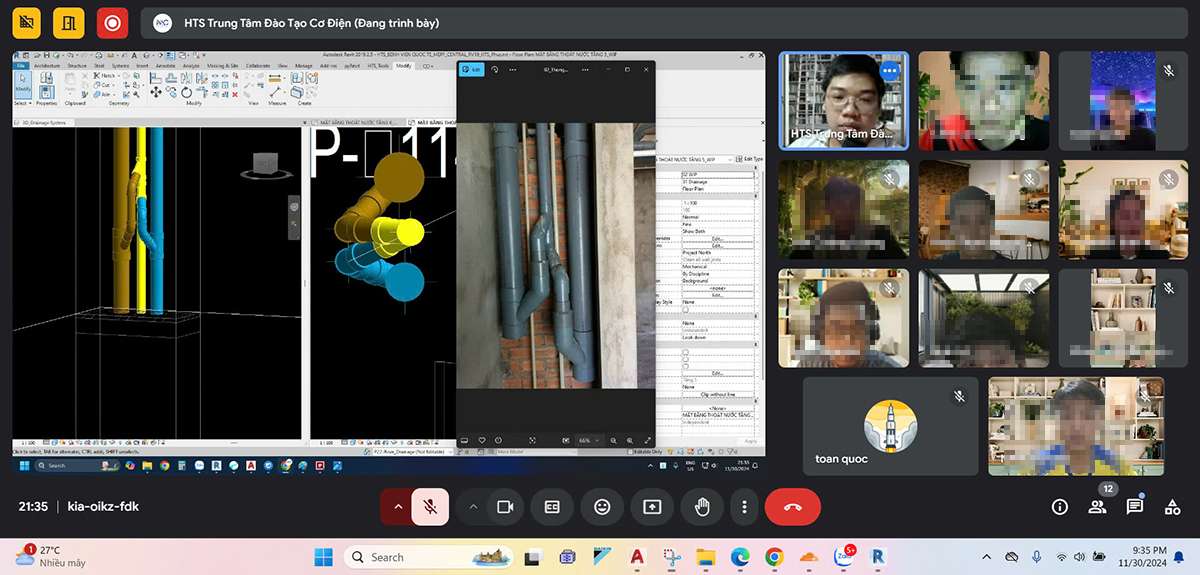Image resolution: width=1200 pixels, height=575 pixels.
Task: Click the ViewCube in the 3D view
Action: (x=266, y=166)
